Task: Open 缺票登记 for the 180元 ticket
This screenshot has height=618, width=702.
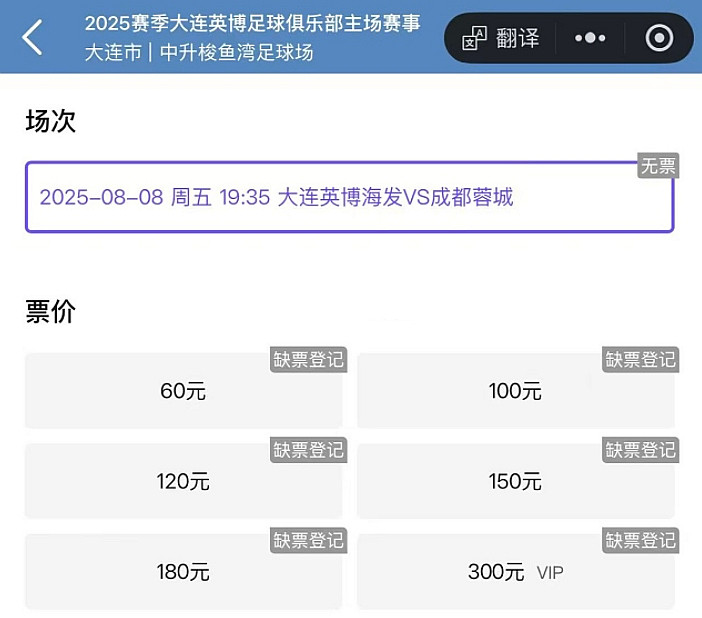Action: [308, 541]
